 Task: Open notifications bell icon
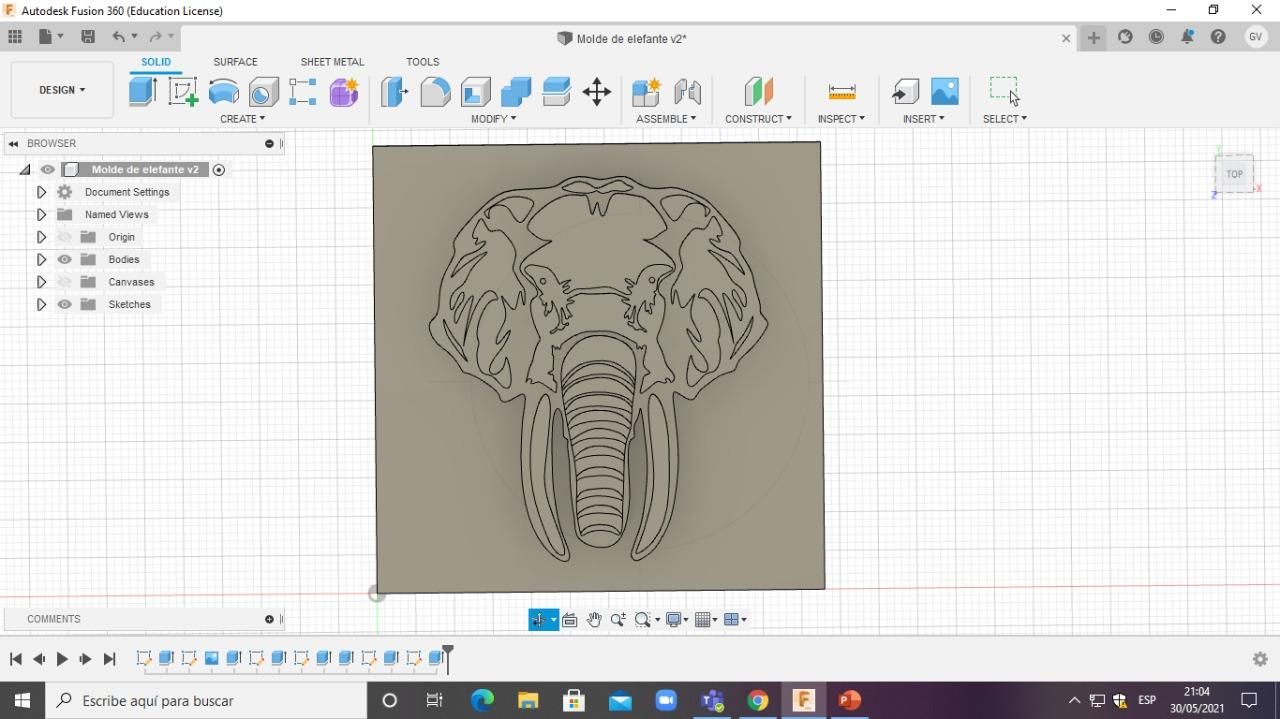(x=1187, y=37)
